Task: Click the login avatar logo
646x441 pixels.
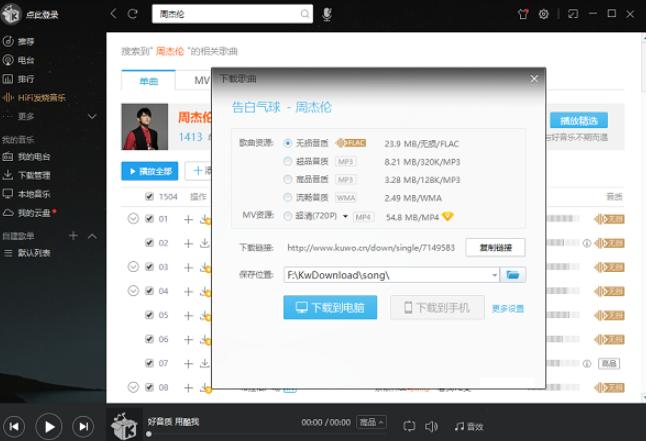Action: (x=11, y=14)
